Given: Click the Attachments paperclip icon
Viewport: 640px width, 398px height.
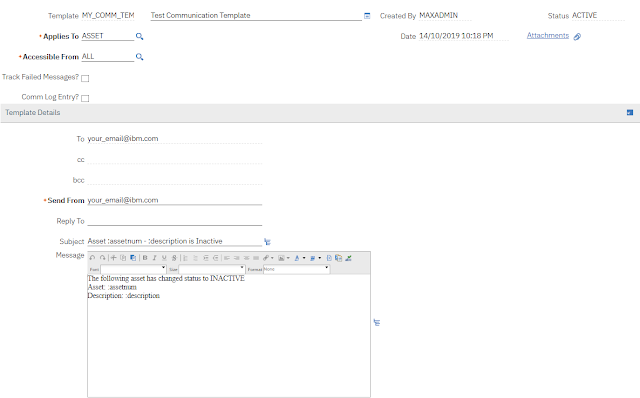Looking at the screenshot, I should pos(577,37).
